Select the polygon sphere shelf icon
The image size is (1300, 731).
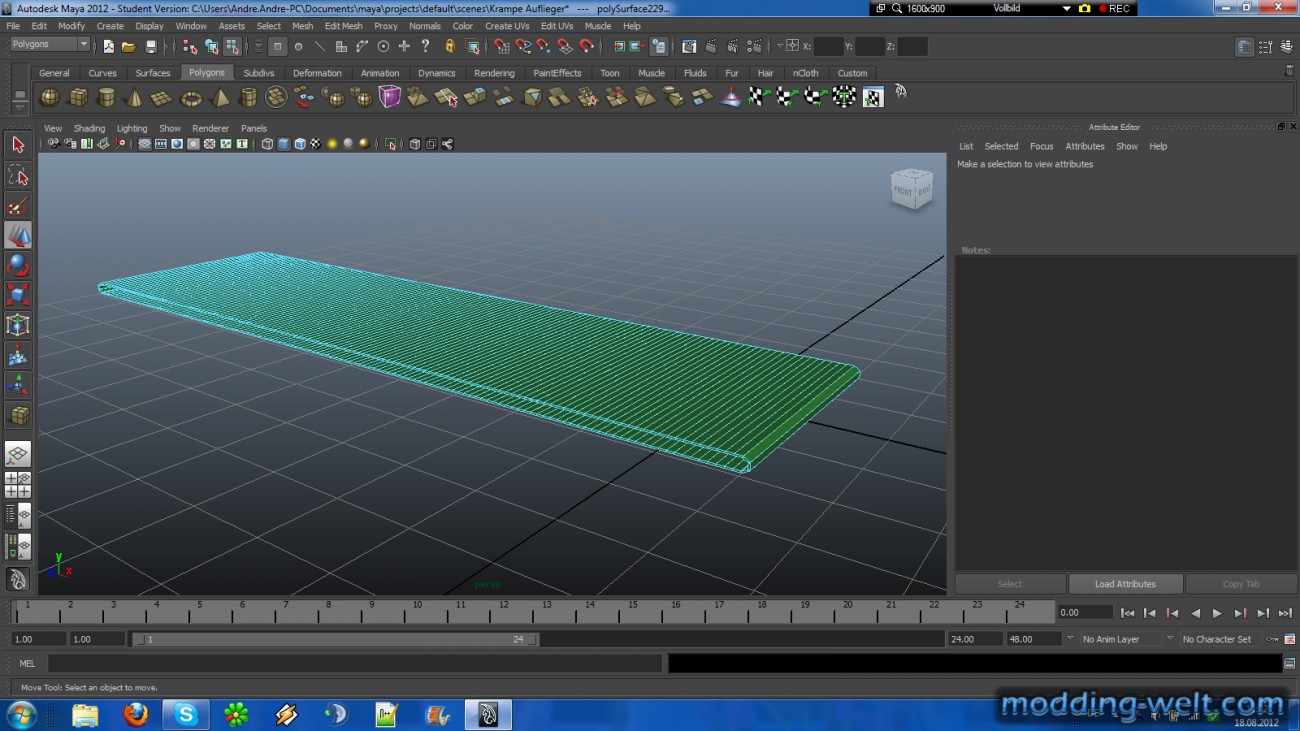49,97
